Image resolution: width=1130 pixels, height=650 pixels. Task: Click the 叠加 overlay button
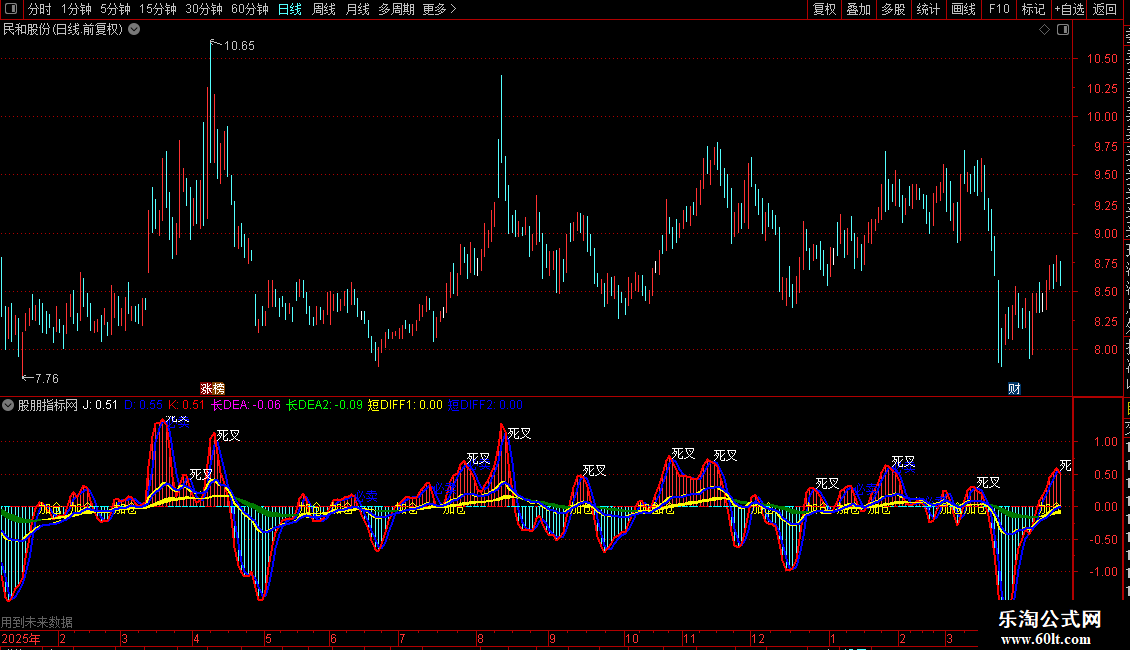point(859,9)
